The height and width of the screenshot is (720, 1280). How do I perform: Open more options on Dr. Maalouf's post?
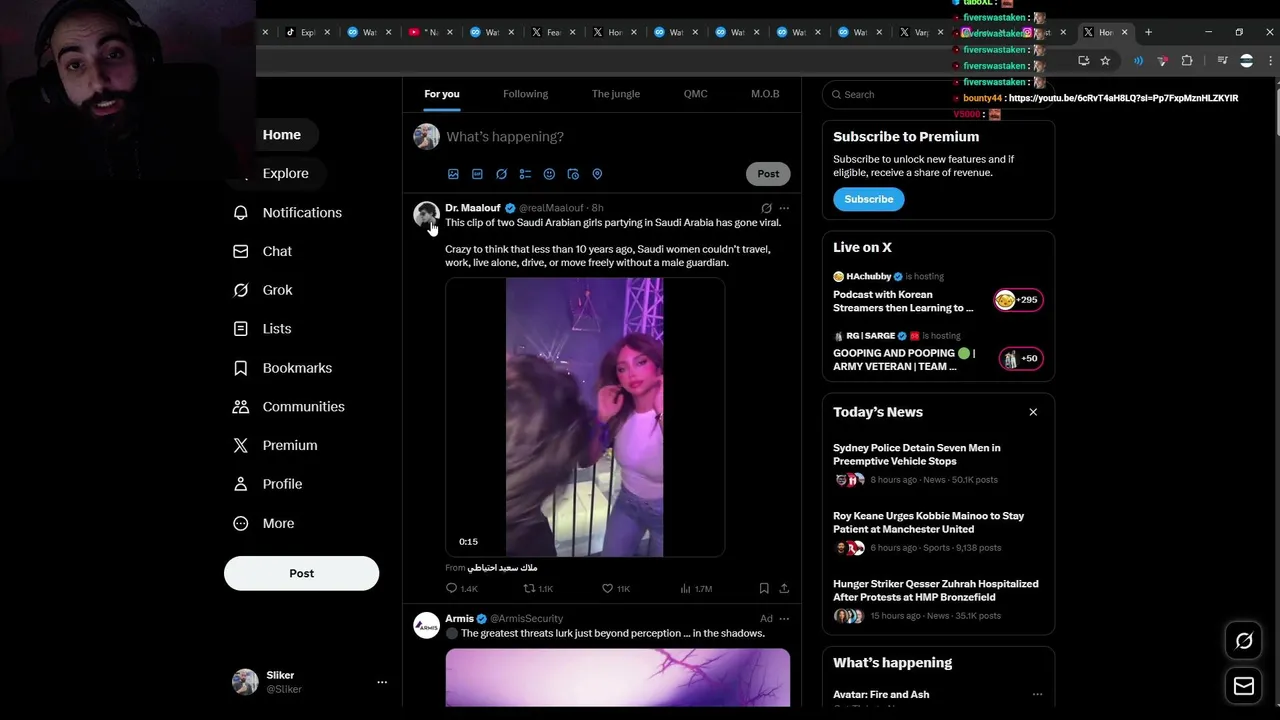(x=784, y=208)
